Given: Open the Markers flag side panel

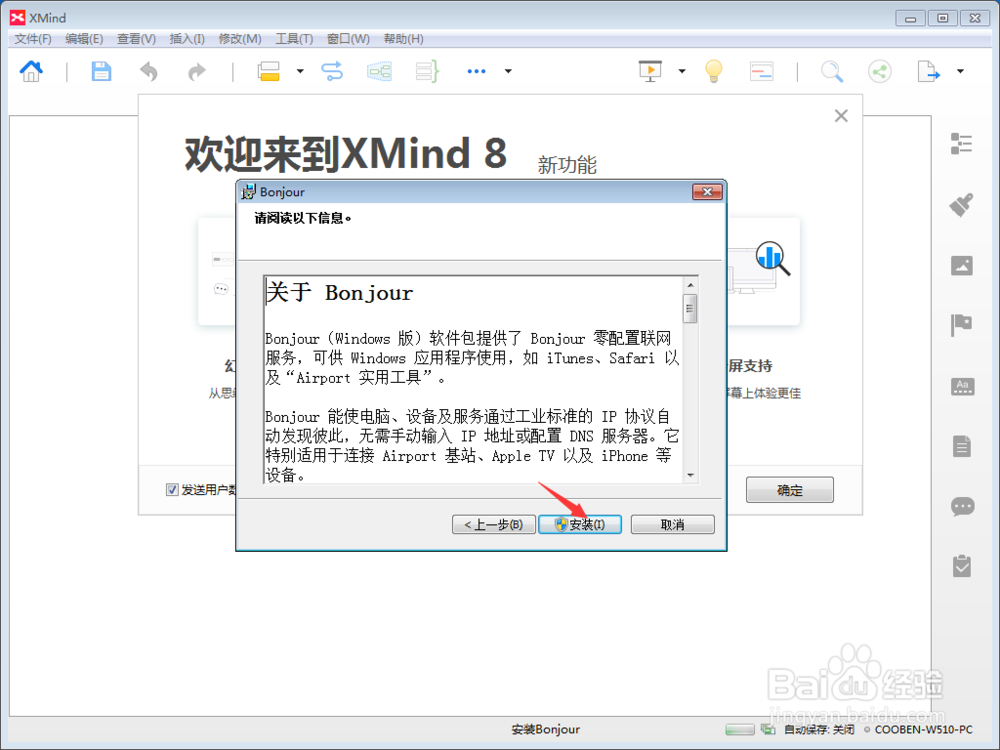Looking at the screenshot, I should [x=961, y=325].
